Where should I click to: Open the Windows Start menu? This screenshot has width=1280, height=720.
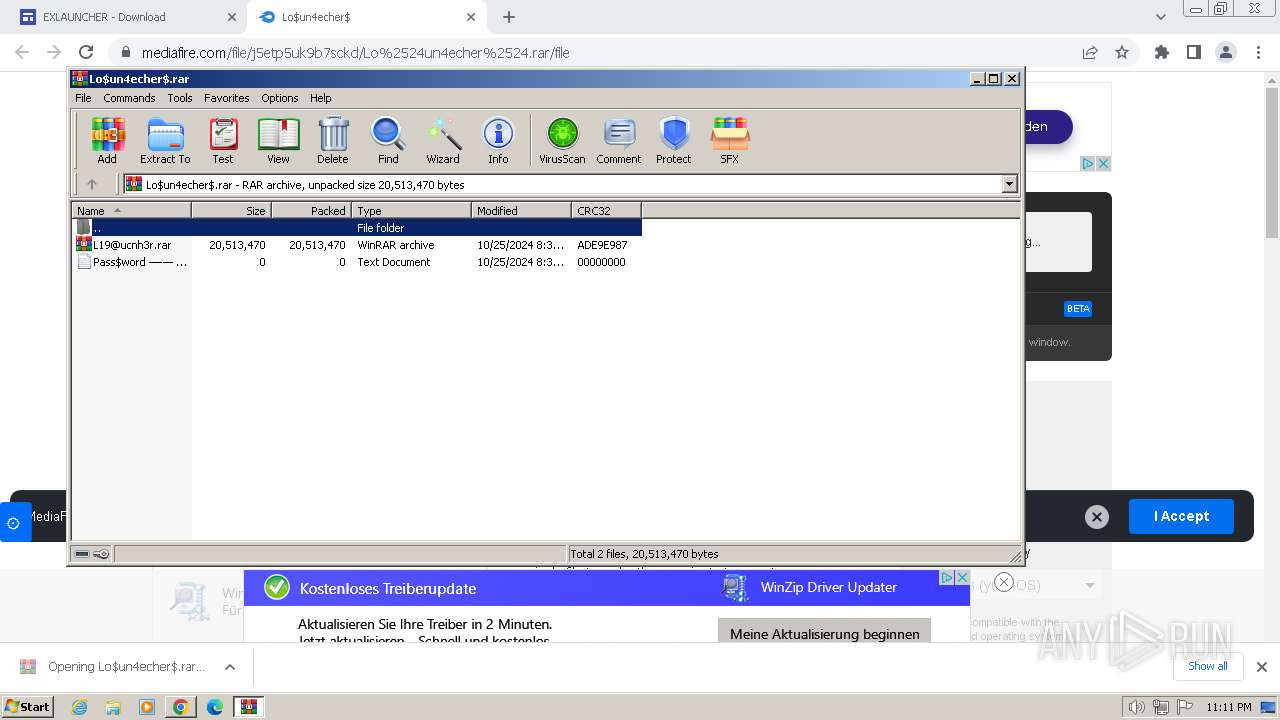[x=27, y=706]
